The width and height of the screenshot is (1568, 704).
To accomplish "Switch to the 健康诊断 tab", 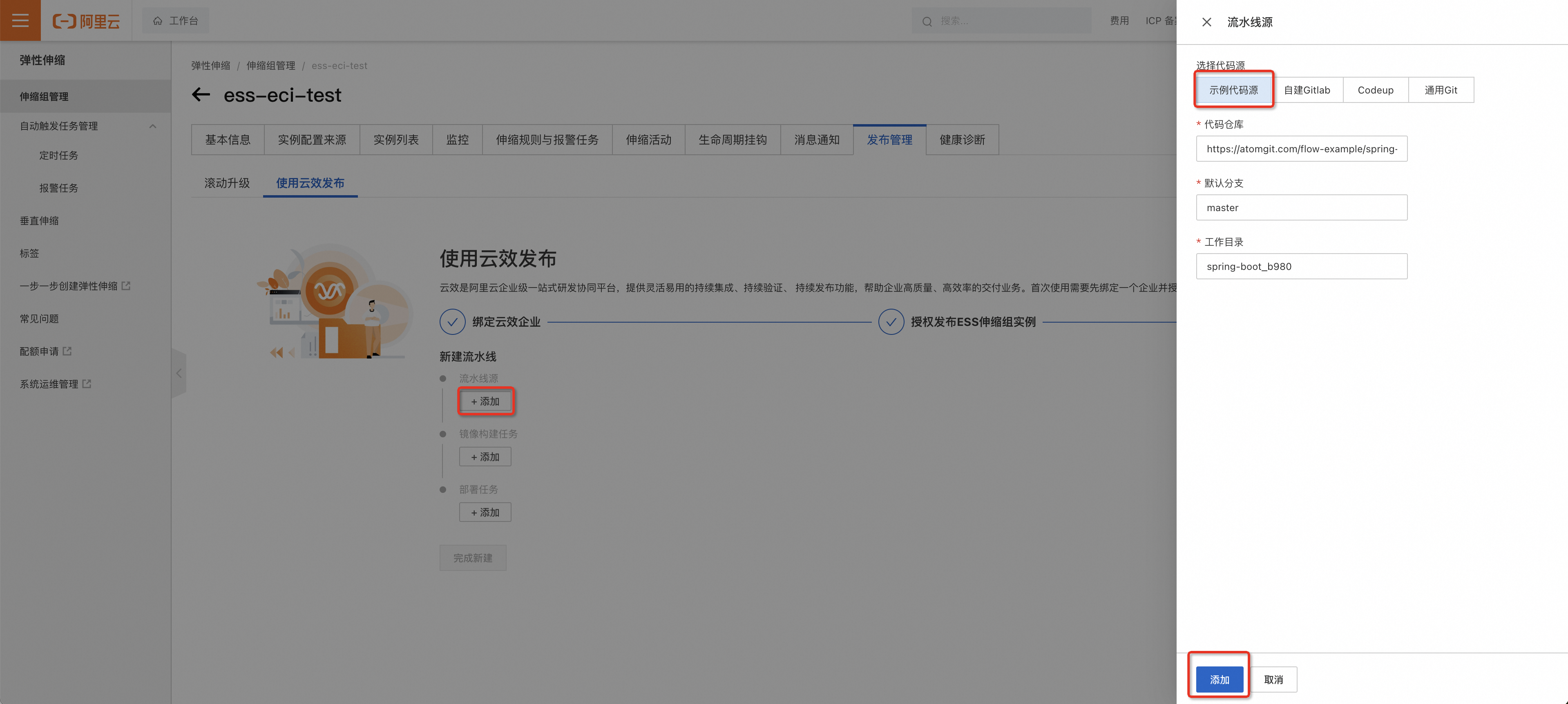I will point(962,140).
